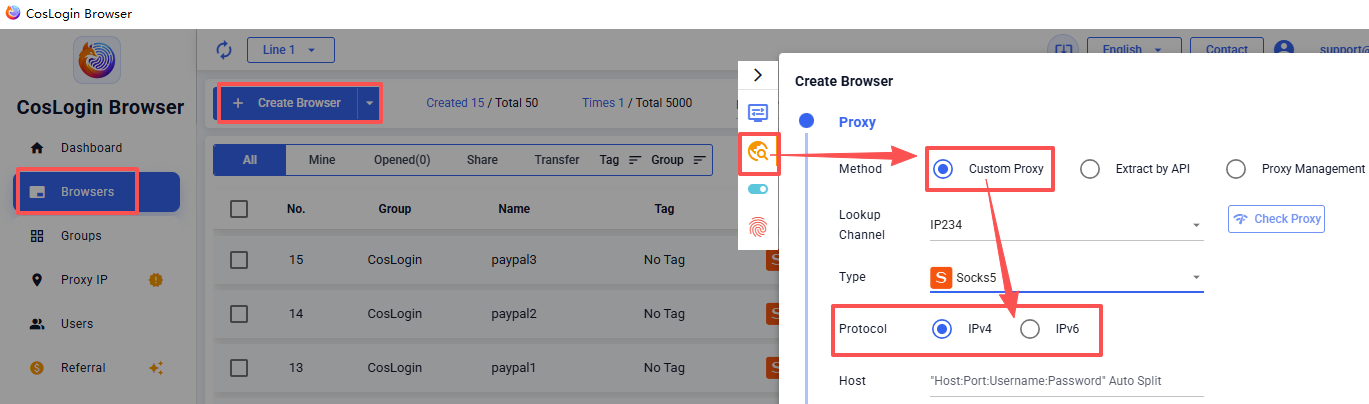Click the round icon left of English
This screenshot has width=1369, height=404.
(x=1062, y=50)
